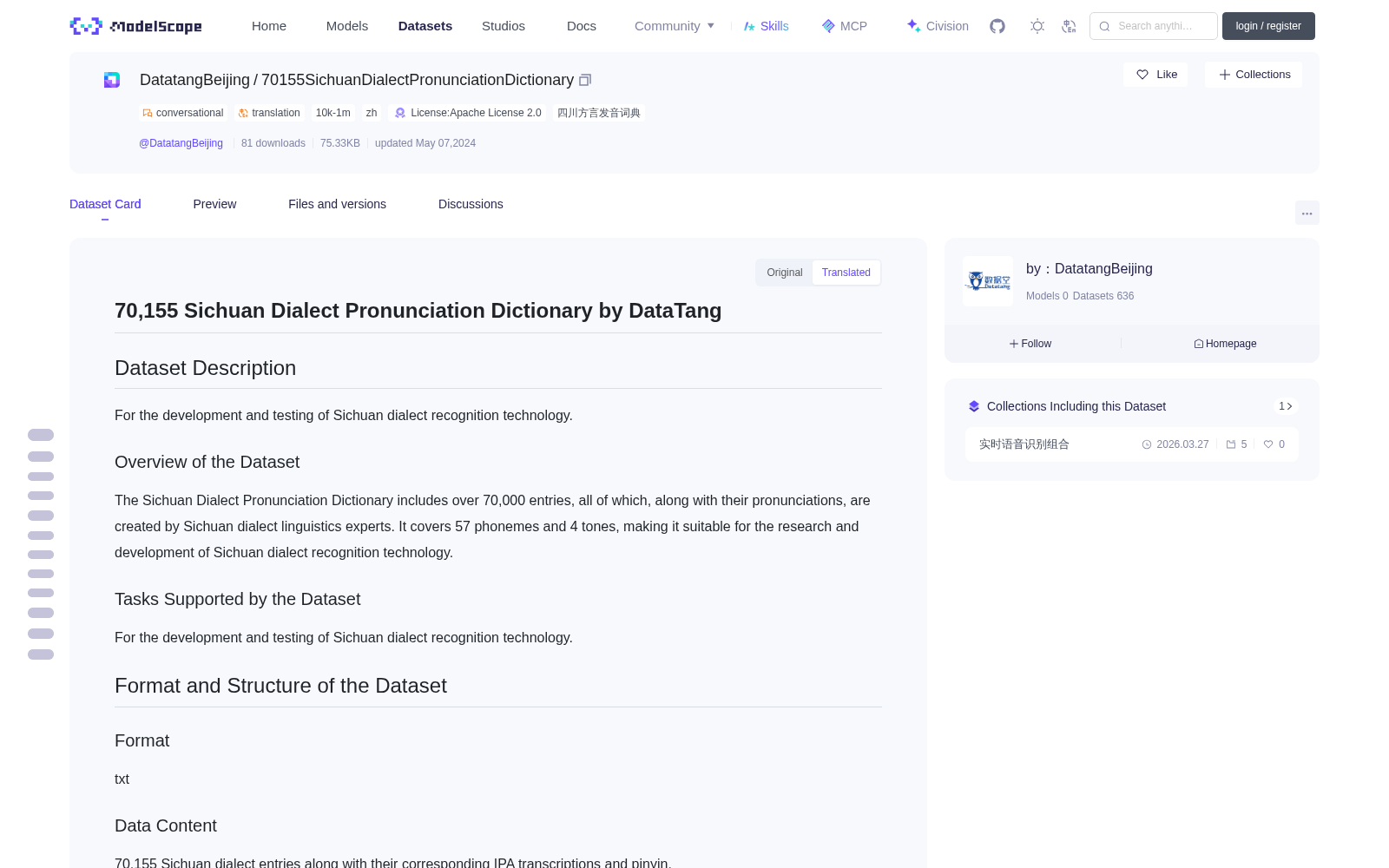Screen dimensions: 1389x868
Task: Click the ModelScope logo
Action: tap(135, 26)
